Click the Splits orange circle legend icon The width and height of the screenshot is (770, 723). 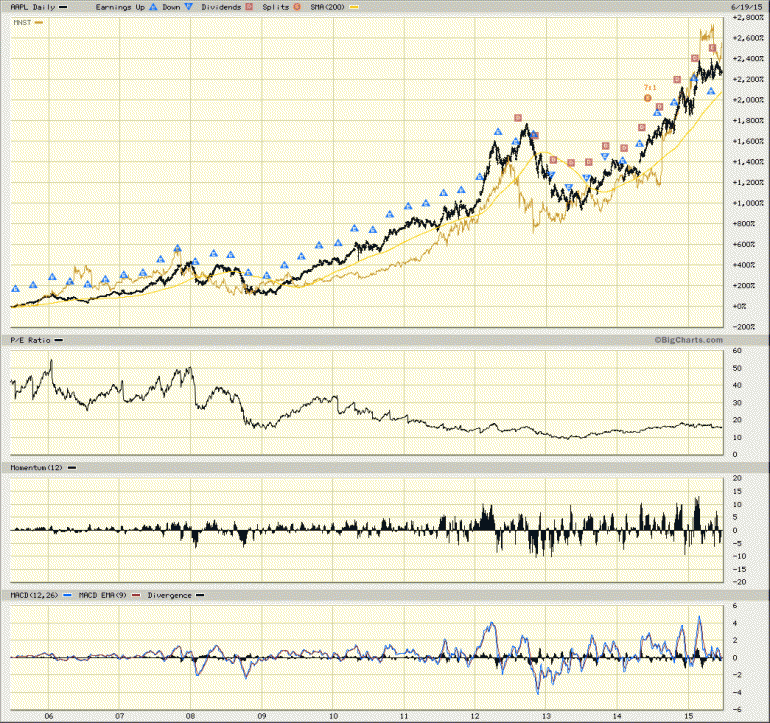297,7
